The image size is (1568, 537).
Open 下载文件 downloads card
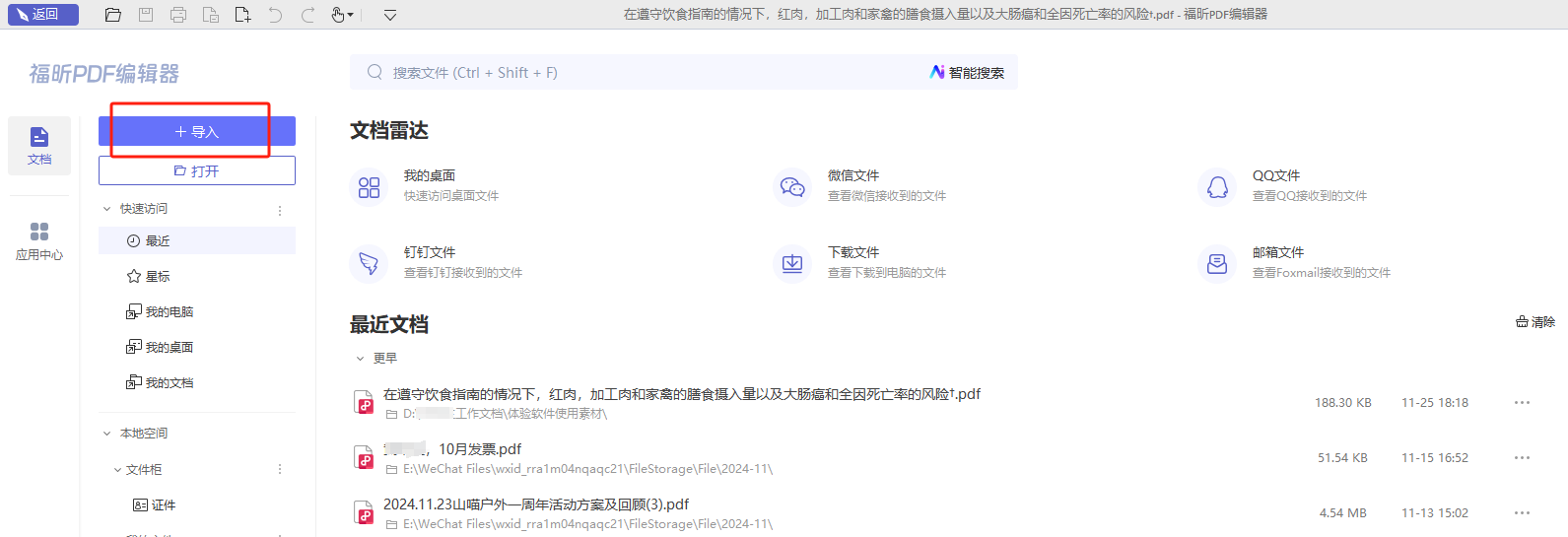pos(862,262)
